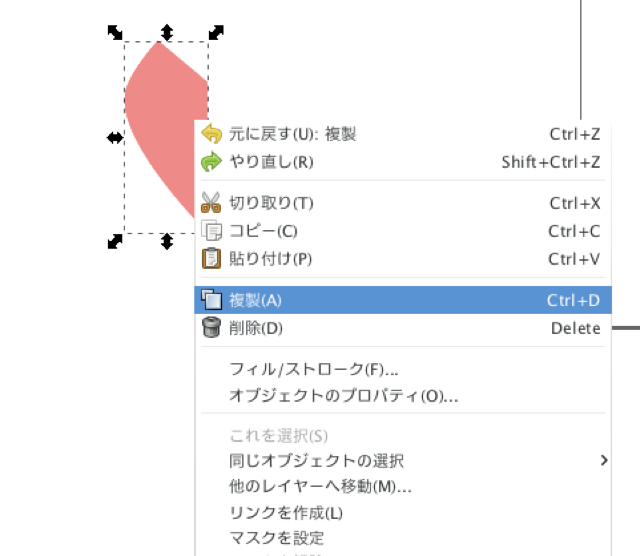Click the top-center vertical scale handle
Viewport: 640px width, 556px height.
tap(167, 32)
